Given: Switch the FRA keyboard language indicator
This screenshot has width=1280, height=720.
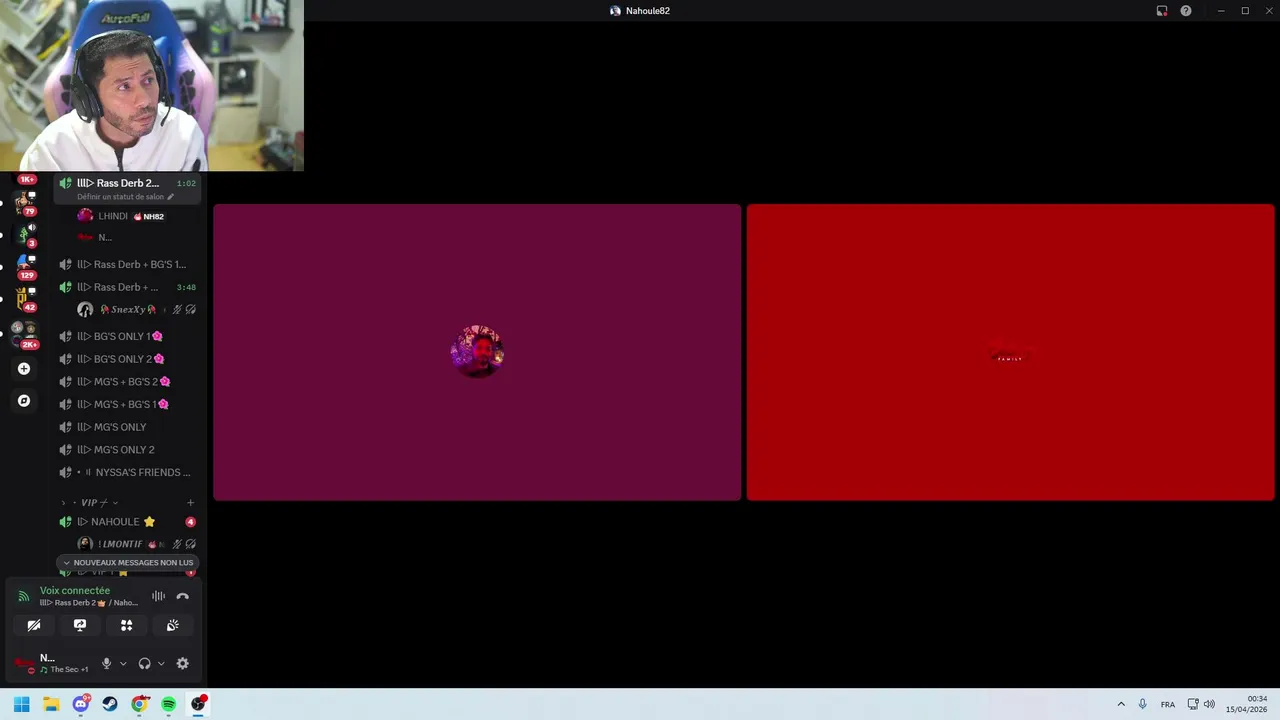Looking at the screenshot, I should coord(1168,704).
